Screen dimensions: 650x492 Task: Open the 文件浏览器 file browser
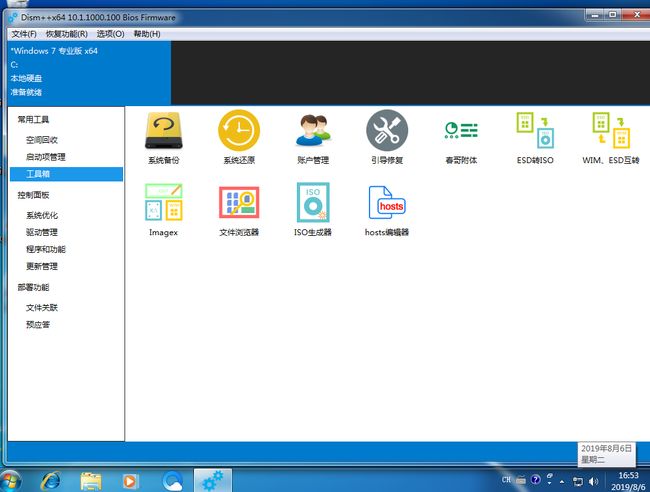click(x=239, y=210)
